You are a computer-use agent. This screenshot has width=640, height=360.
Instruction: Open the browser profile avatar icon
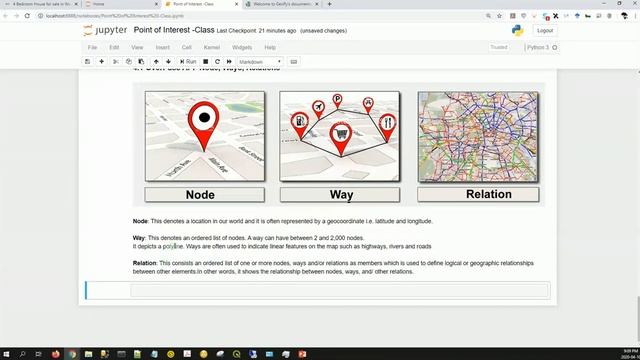(624, 16)
